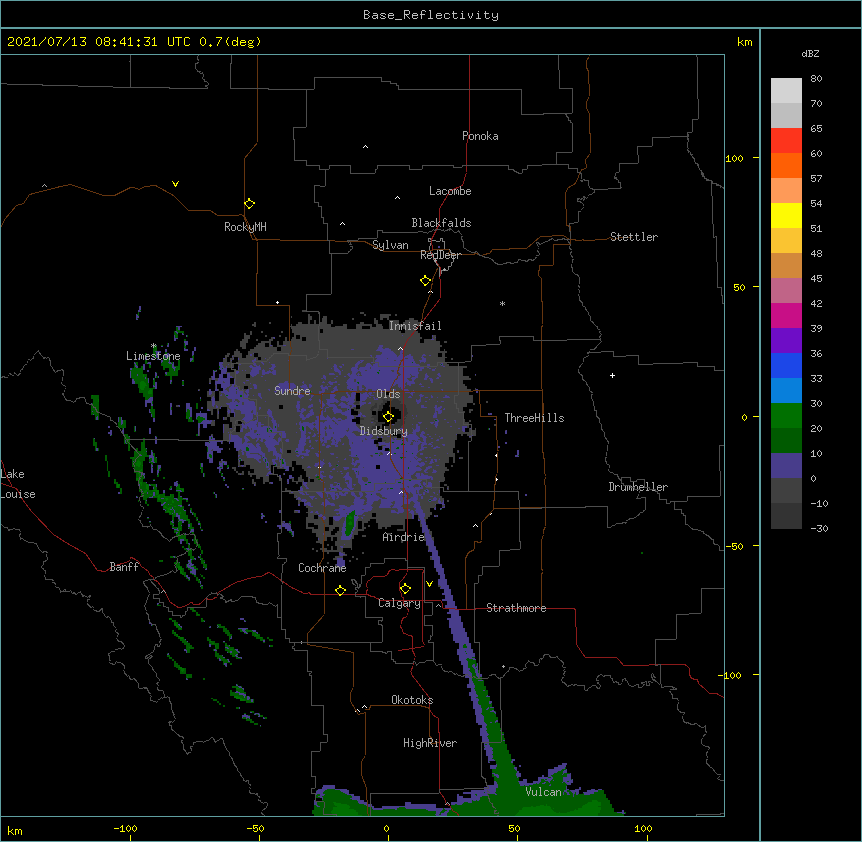
Task: Select the radar site diamond between Olds and Didsbury
Action: 388,417
